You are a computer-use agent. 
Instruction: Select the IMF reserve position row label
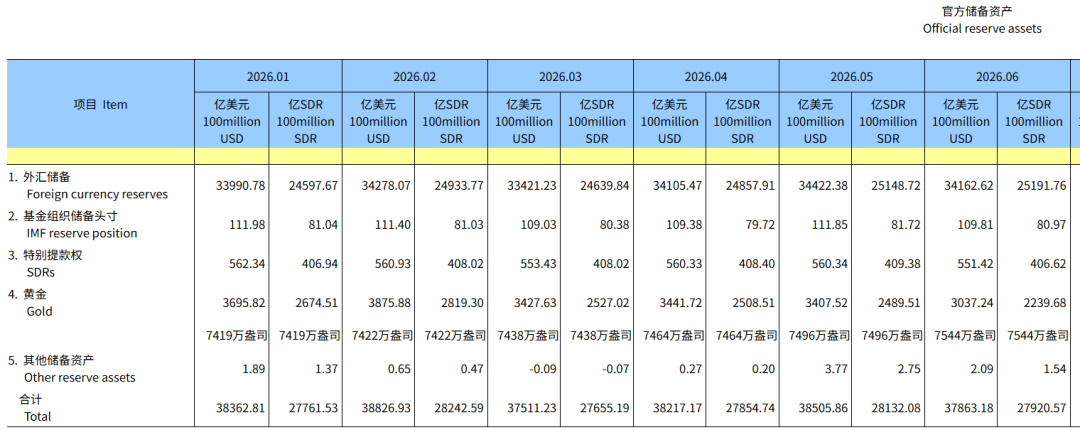82,234
